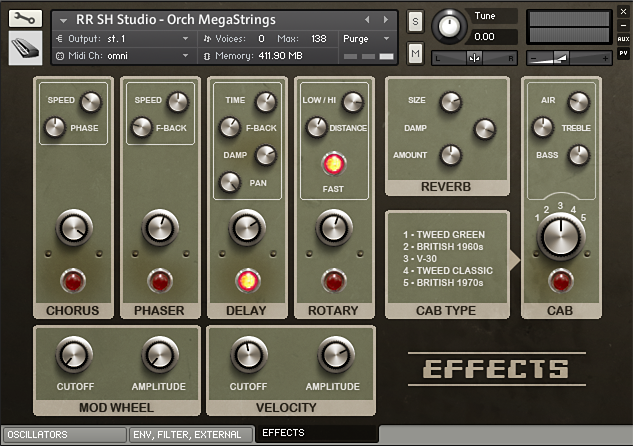Click the instrument keyboard thumbnail icon
This screenshot has height=446, width=633.
coord(25,48)
